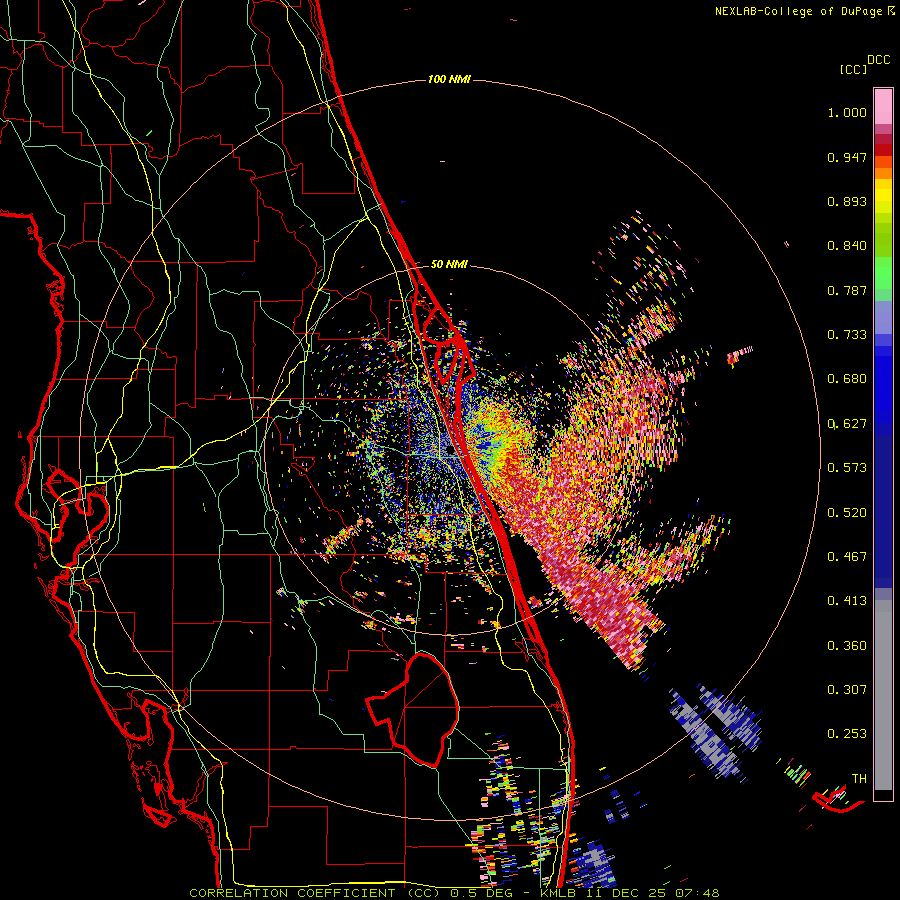Click the TH threshold label
900x900 pixels.
pos(859,779)
